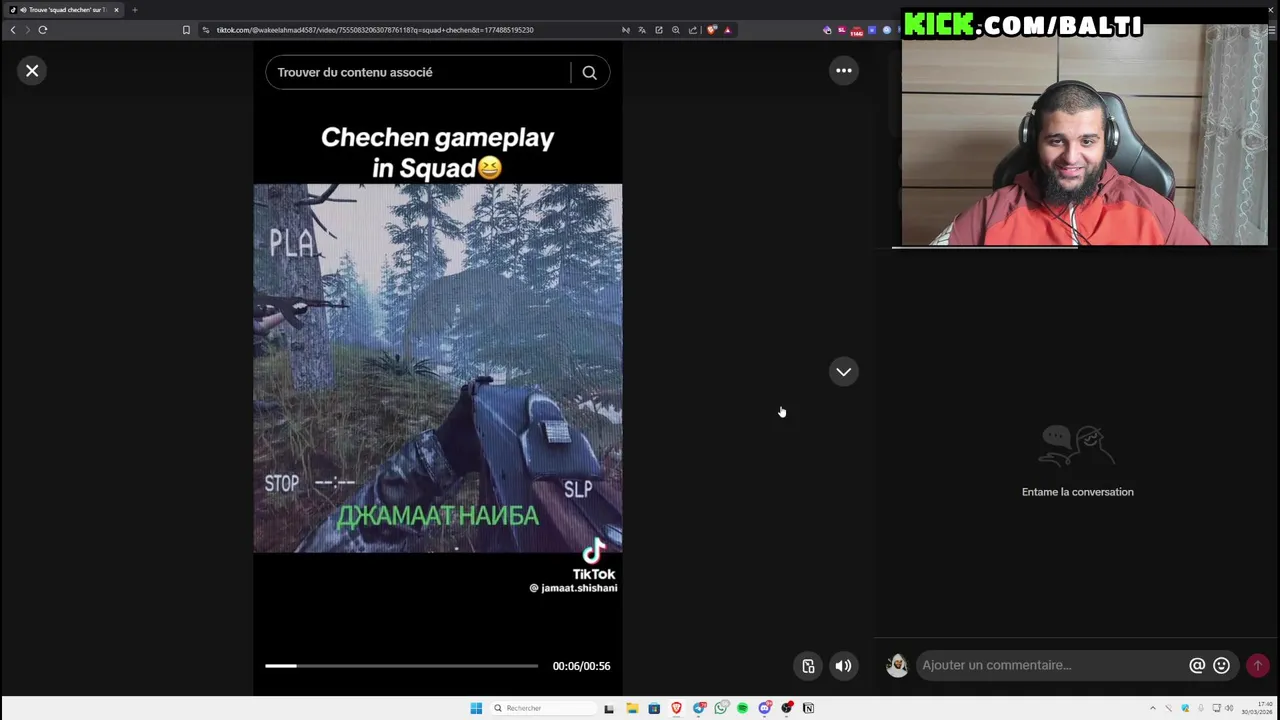Viewport: 1280px width, 720px height.
Task: Click the crossed-out icon left of translate
Action: click(626, 30)
